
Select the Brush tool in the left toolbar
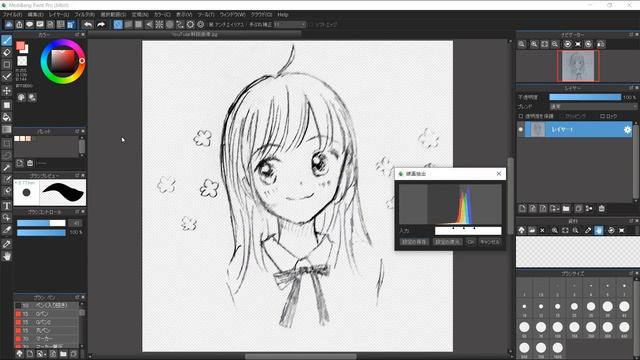click(7, 40)
